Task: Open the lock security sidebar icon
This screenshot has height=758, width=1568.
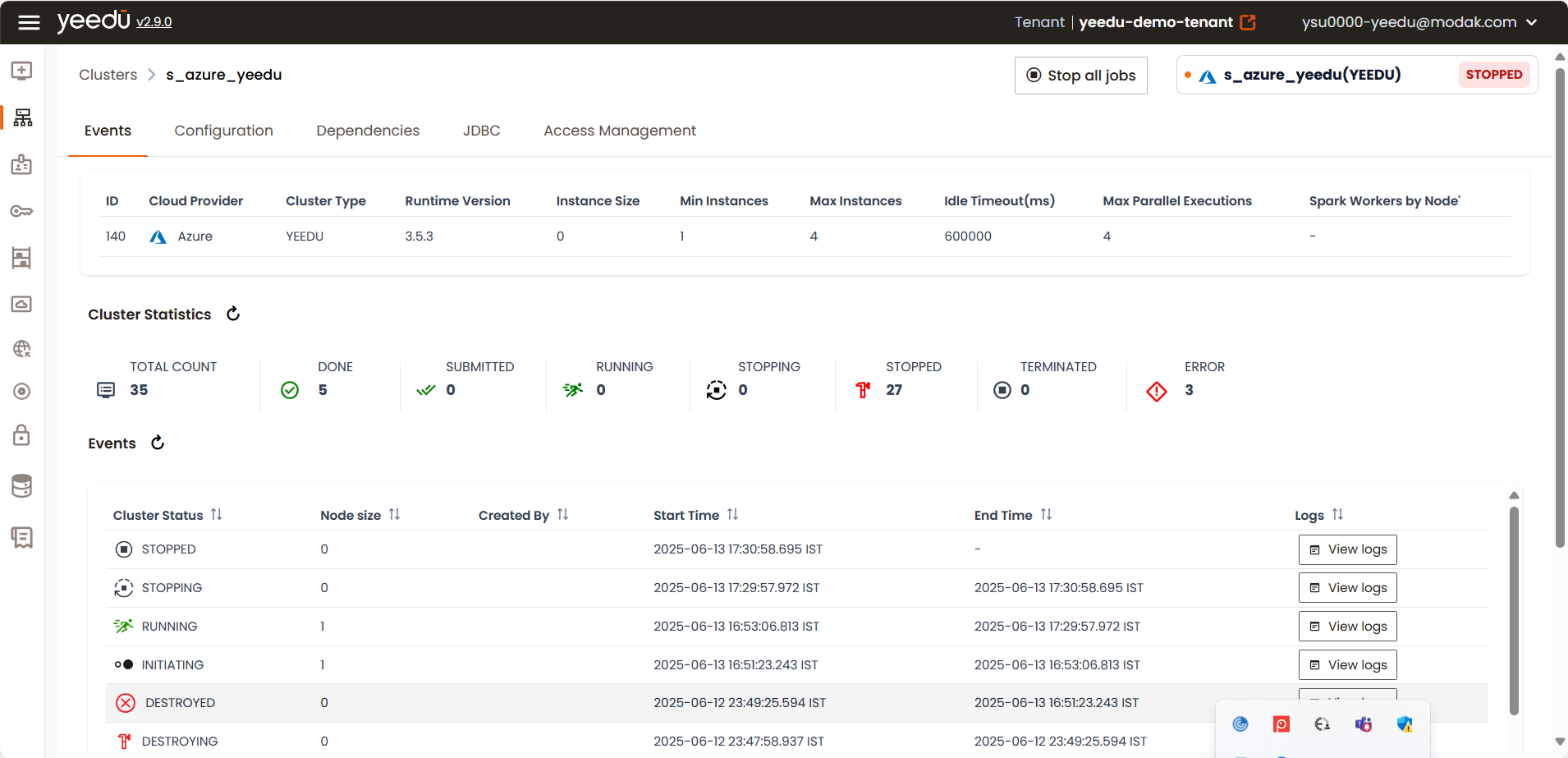Action: (x=22, y=434)
